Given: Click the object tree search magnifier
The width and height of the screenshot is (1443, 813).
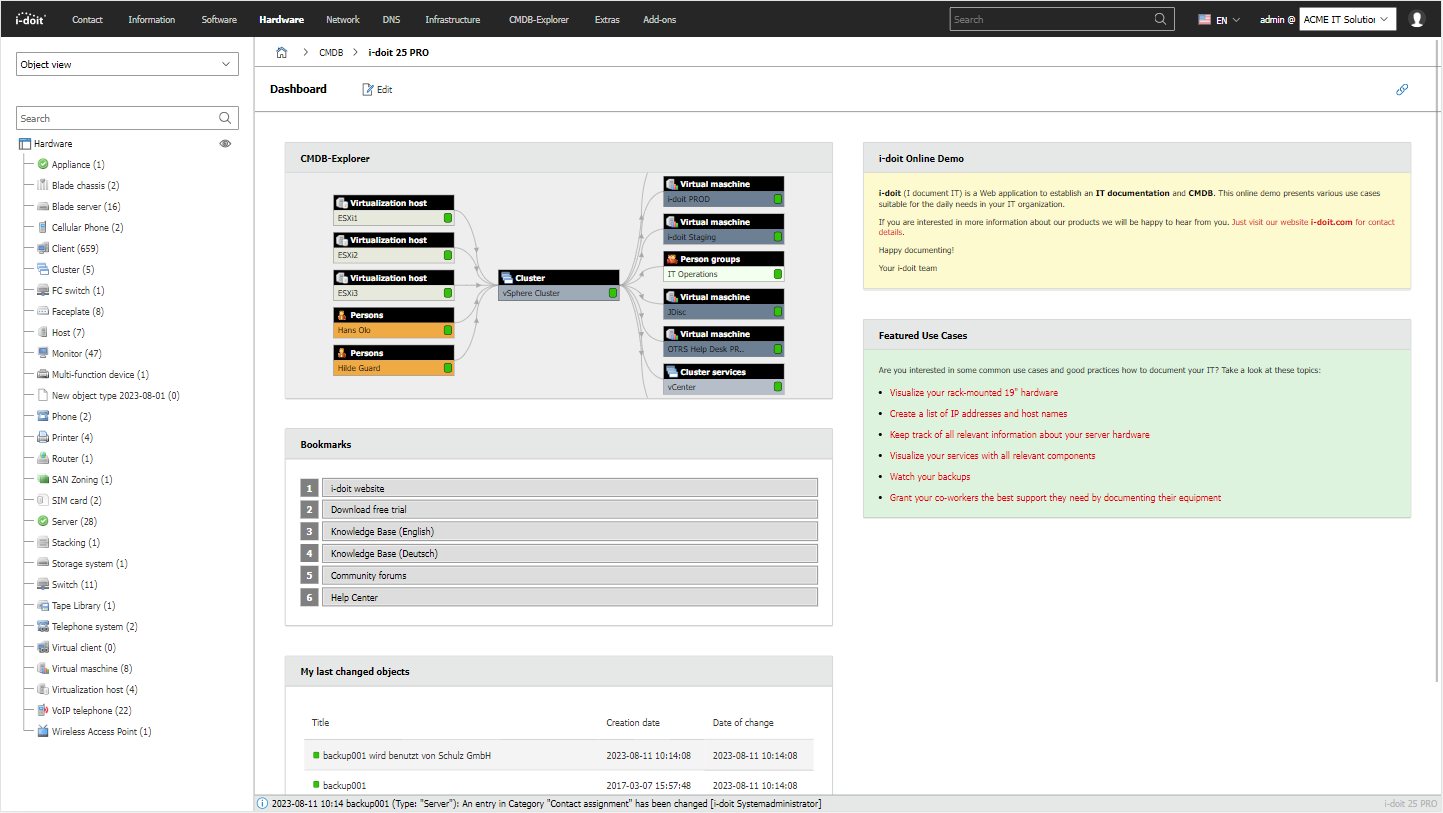Looking at the screenshot, I should [226, 118].
